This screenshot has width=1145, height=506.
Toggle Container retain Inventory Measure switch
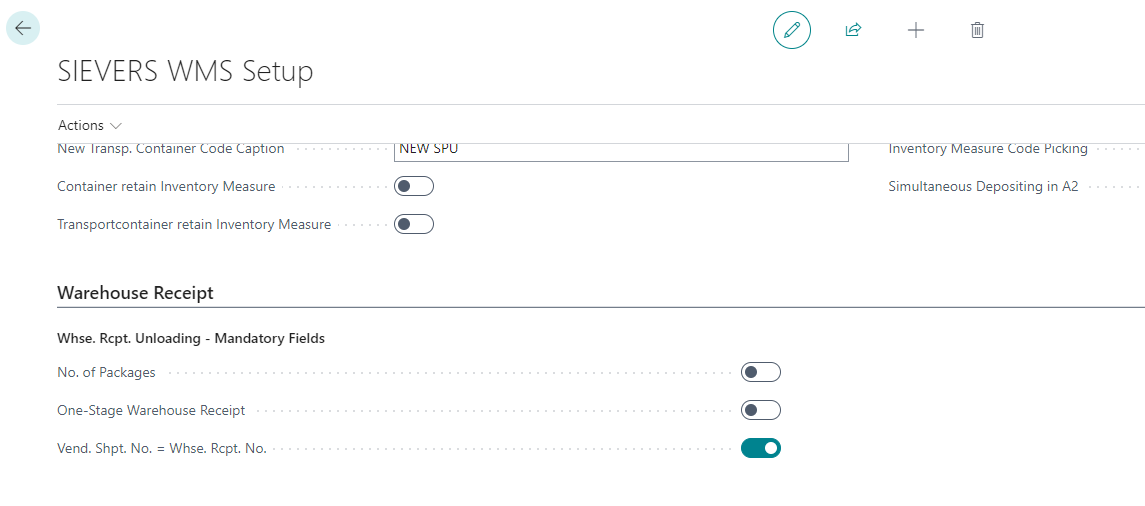(x=414, y=186)
